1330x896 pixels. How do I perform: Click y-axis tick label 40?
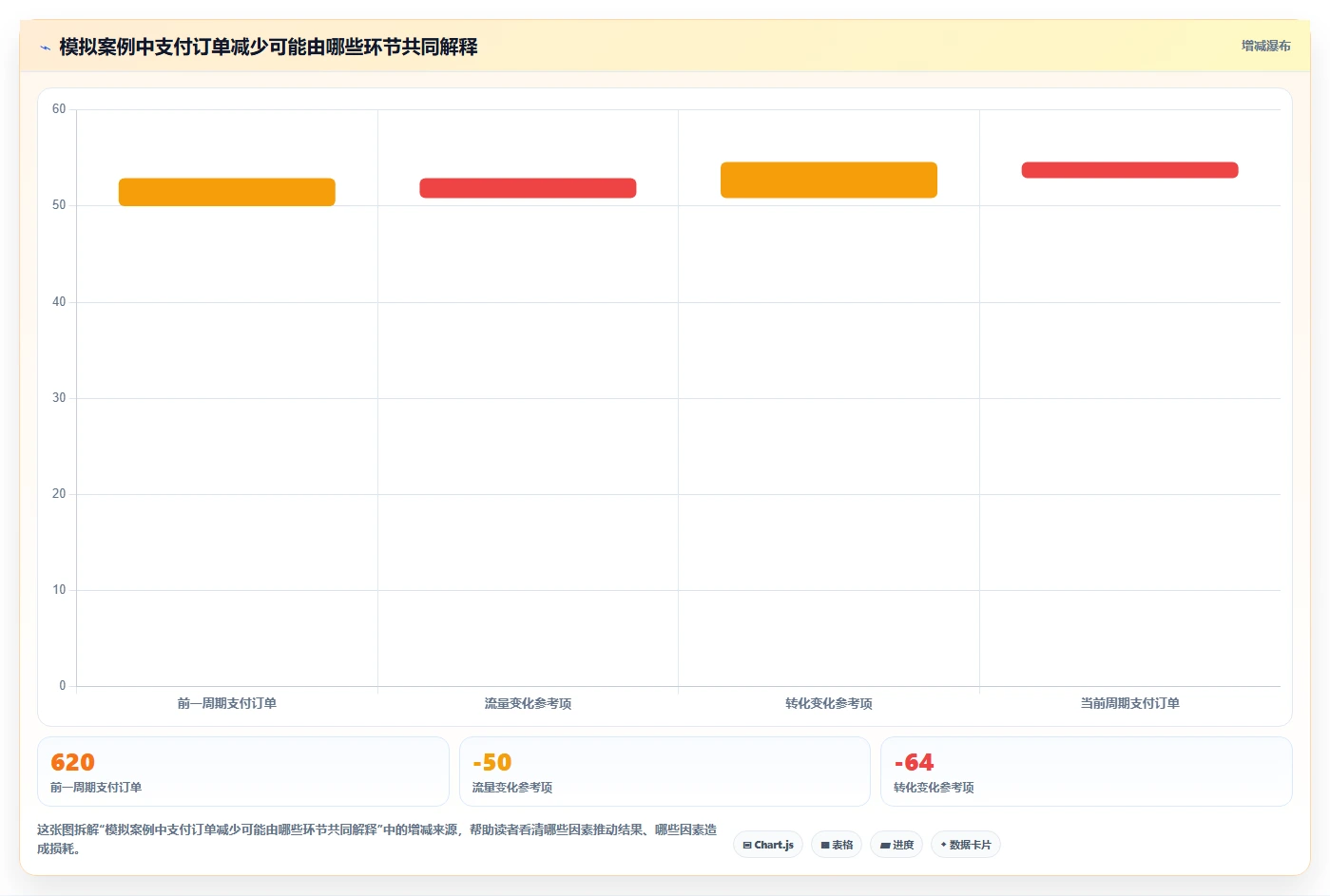(59, 302)
